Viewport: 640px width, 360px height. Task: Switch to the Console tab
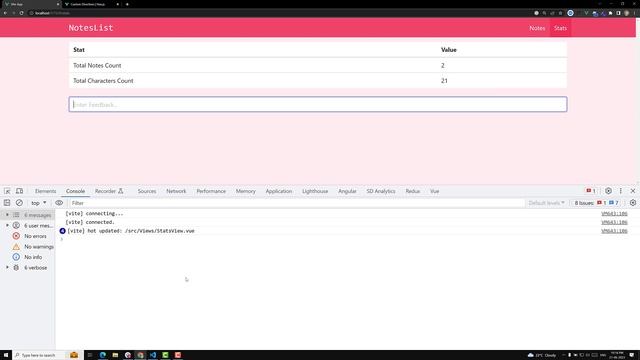[x=76, y=191]
